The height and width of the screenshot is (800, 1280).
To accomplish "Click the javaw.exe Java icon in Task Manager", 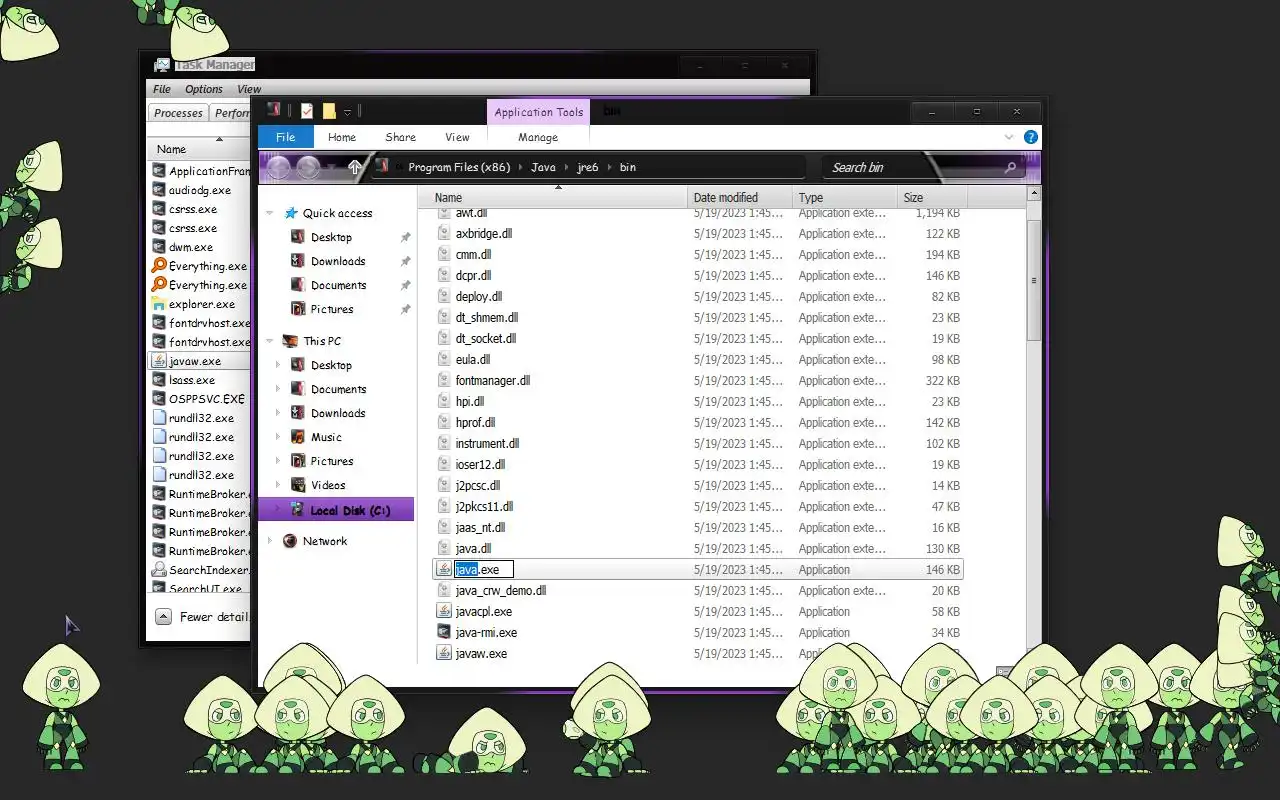I will coord(159,361).
